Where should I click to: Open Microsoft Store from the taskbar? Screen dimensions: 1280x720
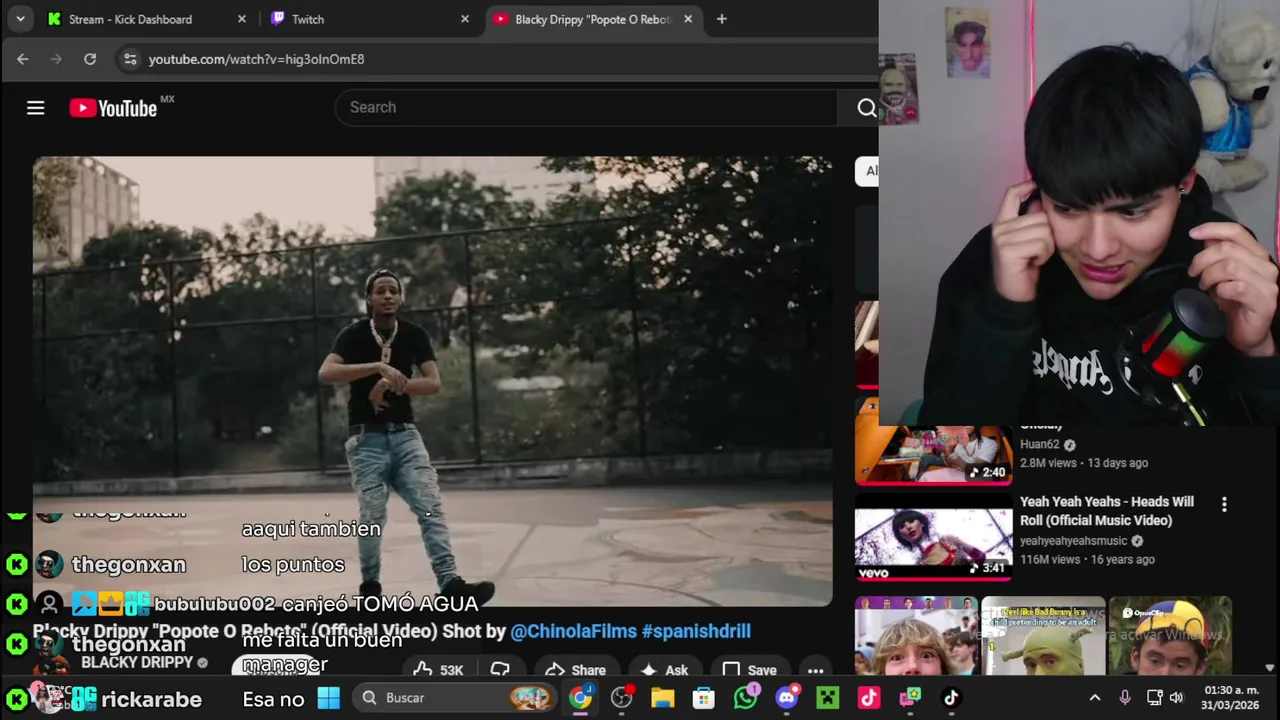point(704,698)
